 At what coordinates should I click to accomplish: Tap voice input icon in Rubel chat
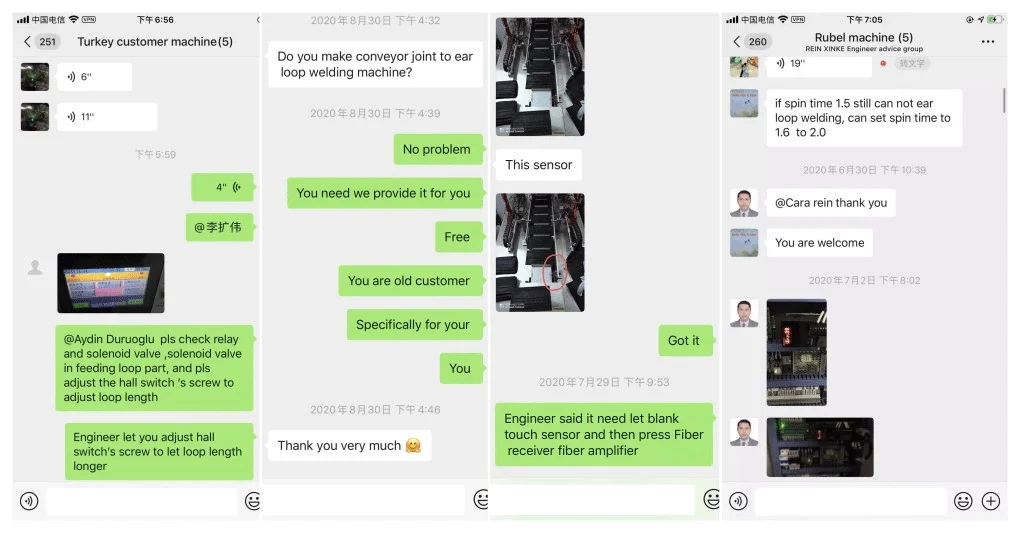coord(738,501)
